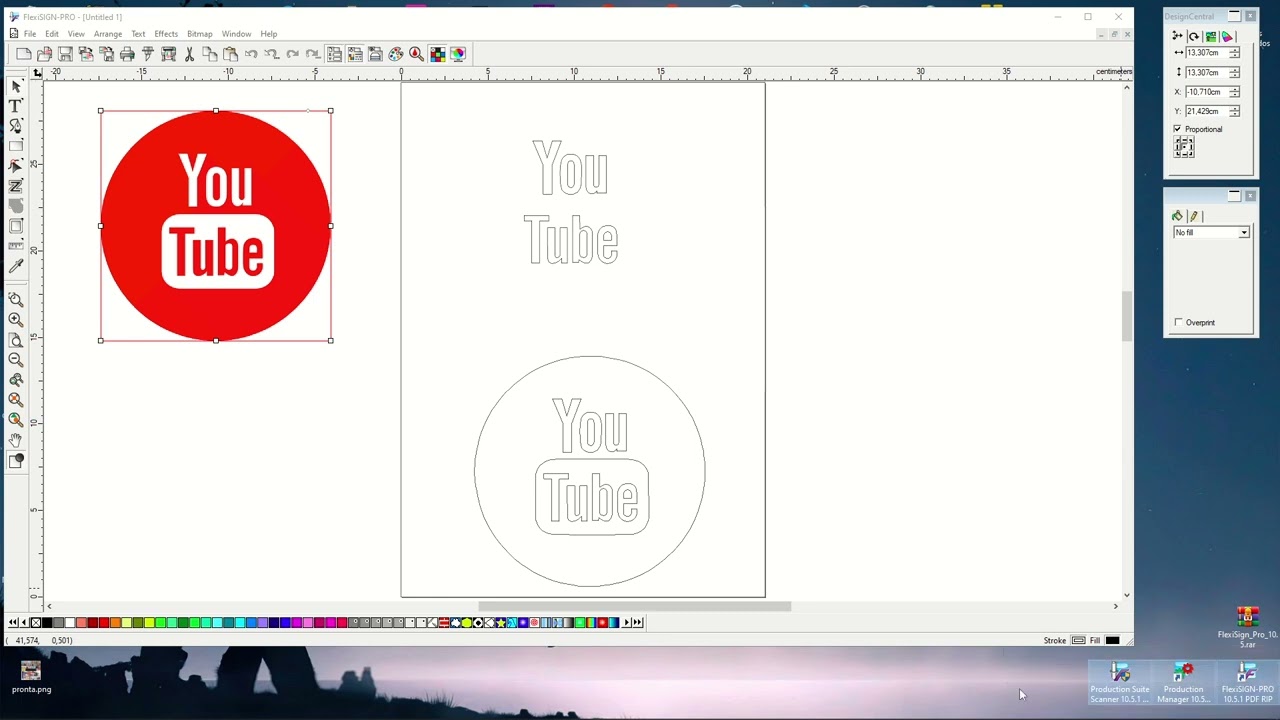The image size is (1280, 720).
Task: Open Production Suite Scanner desktop shortcut
Action: [1120, 683]
